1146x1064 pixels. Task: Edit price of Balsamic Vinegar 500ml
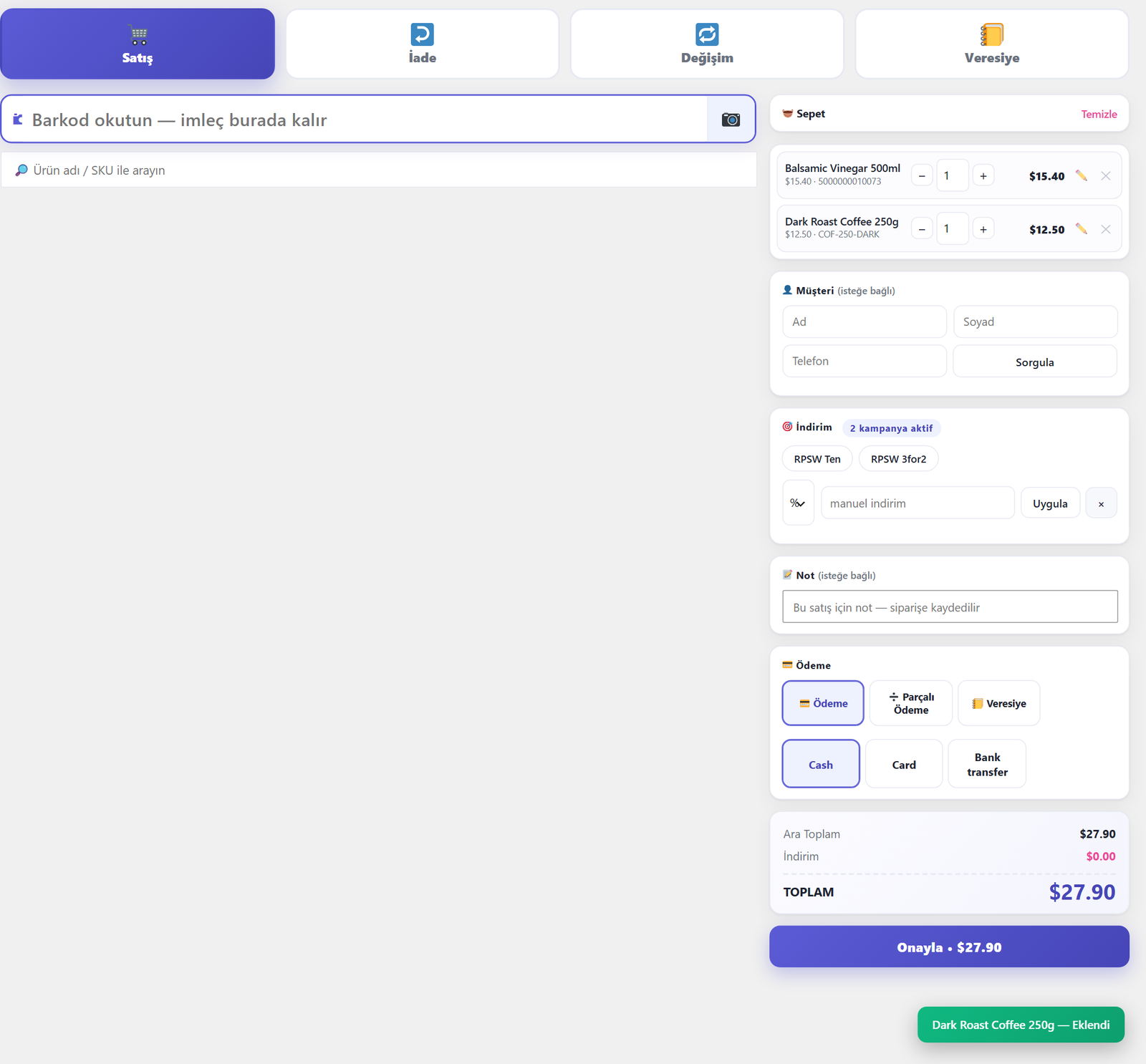coord(1082,175)
